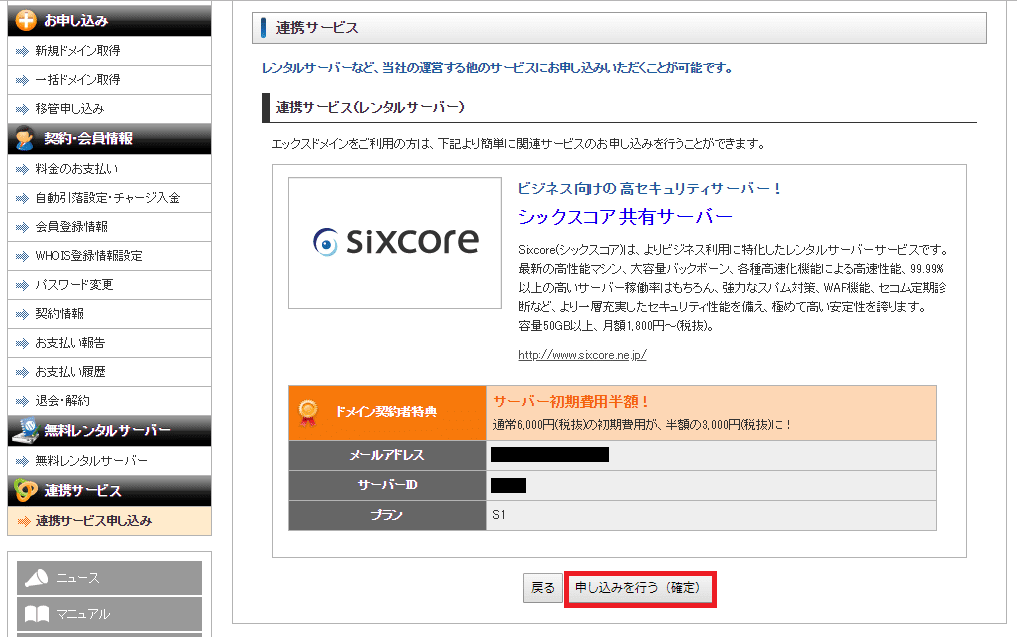Click the ニュース button

[x=109, y=578]
